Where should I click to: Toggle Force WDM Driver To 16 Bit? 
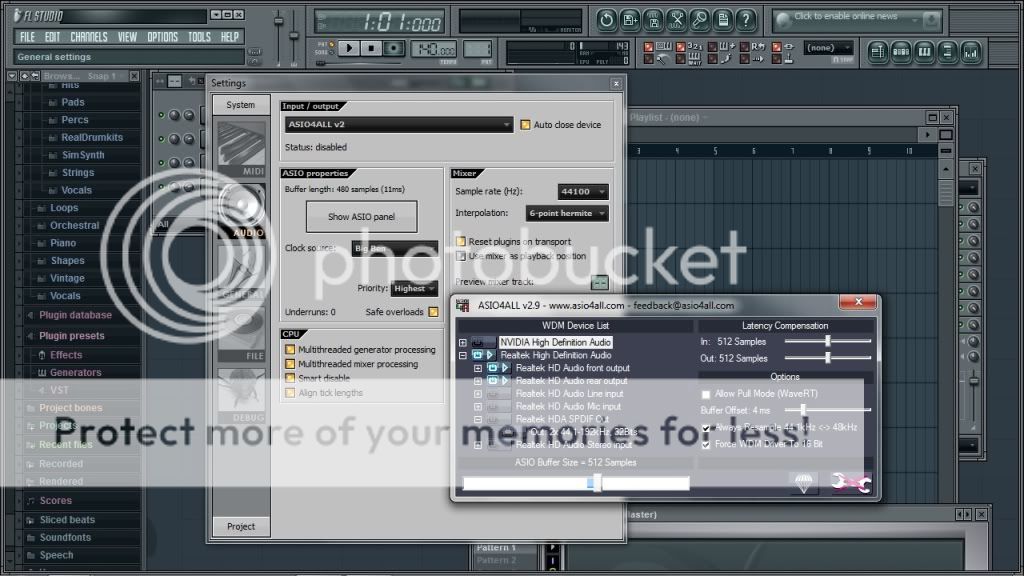coord(706,445)
